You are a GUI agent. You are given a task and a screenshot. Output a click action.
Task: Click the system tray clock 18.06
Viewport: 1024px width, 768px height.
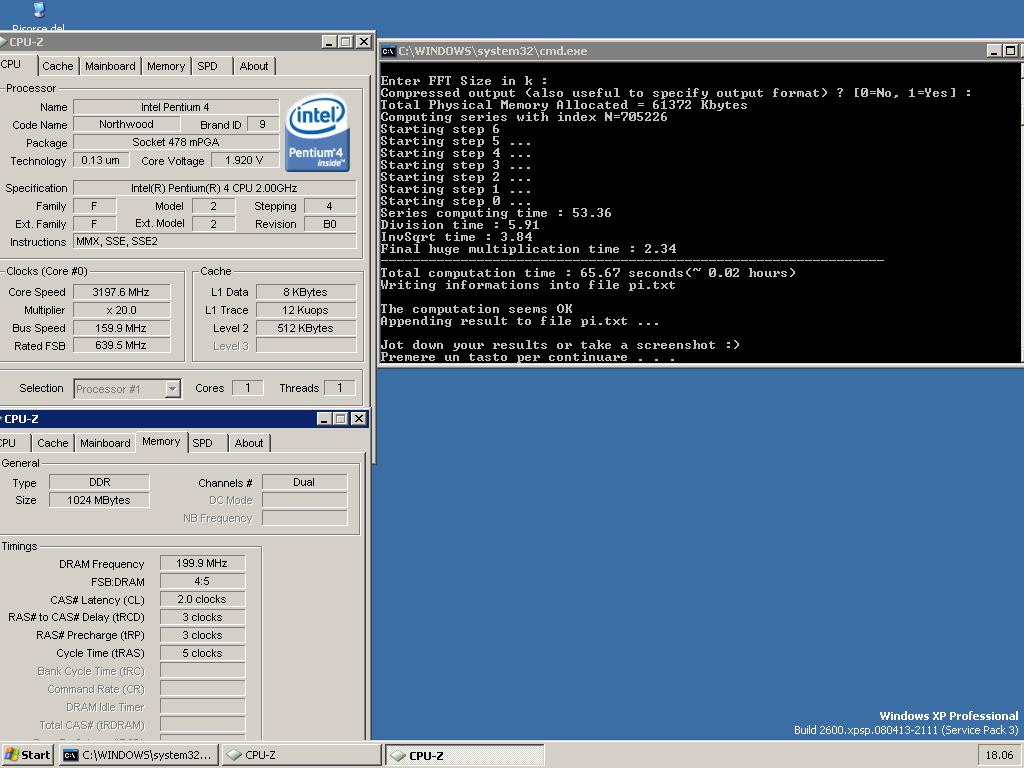click(x=999, y=755)
